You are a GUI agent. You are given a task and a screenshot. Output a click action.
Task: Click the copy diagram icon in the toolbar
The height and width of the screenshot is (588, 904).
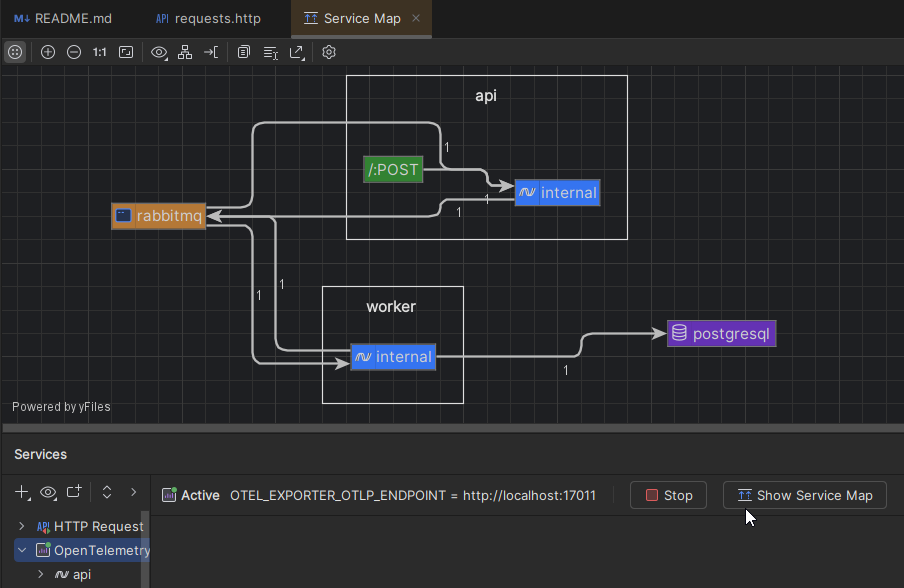tap(243, 52)
